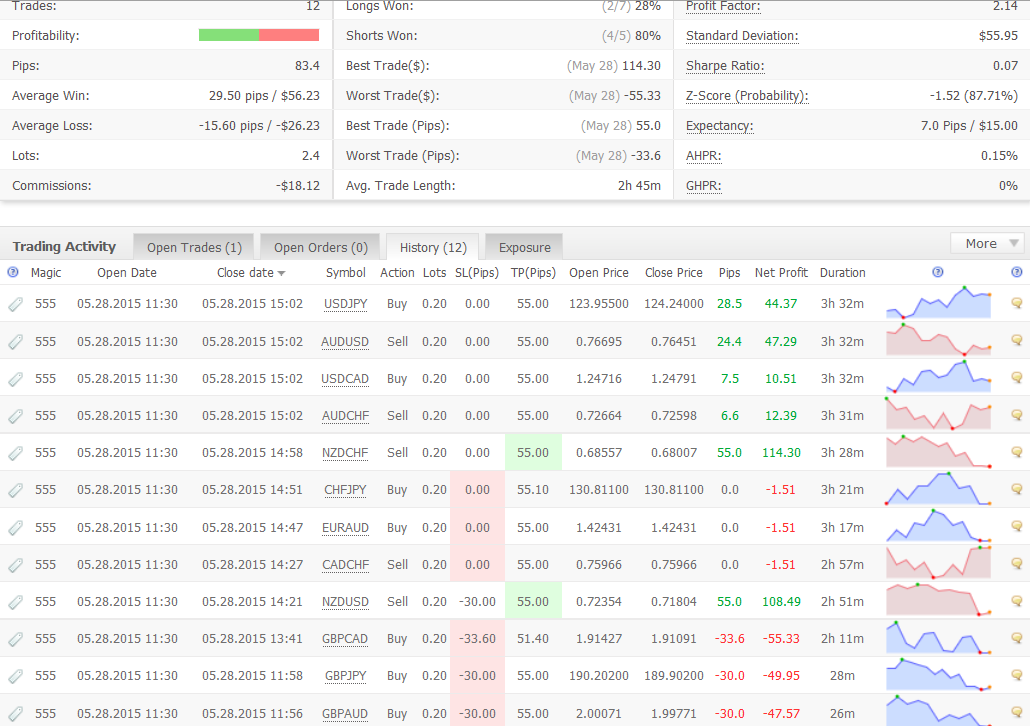
Task: Switch to the Open Orders (0) tab
Action: [x=321, y=248]
